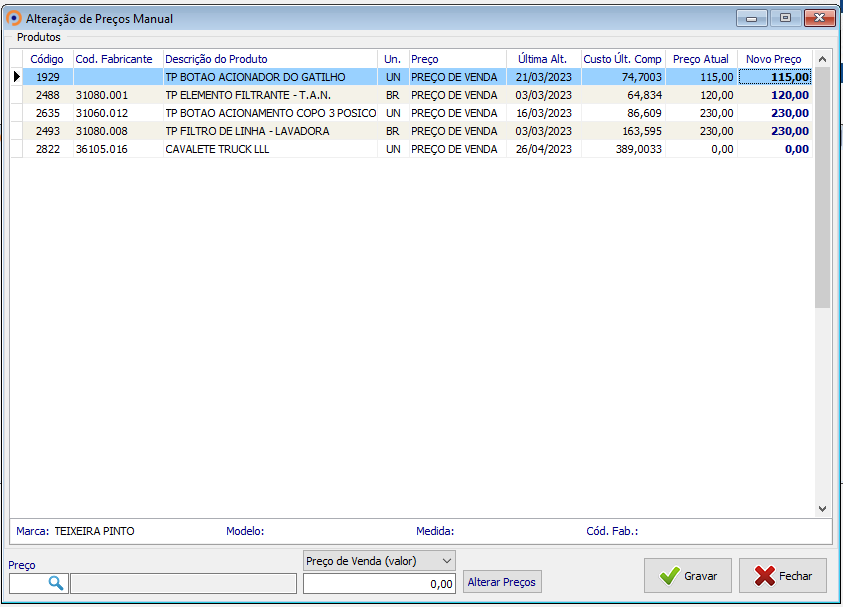Click the Gravar save button
843x607 pixels.
[688, 576]
